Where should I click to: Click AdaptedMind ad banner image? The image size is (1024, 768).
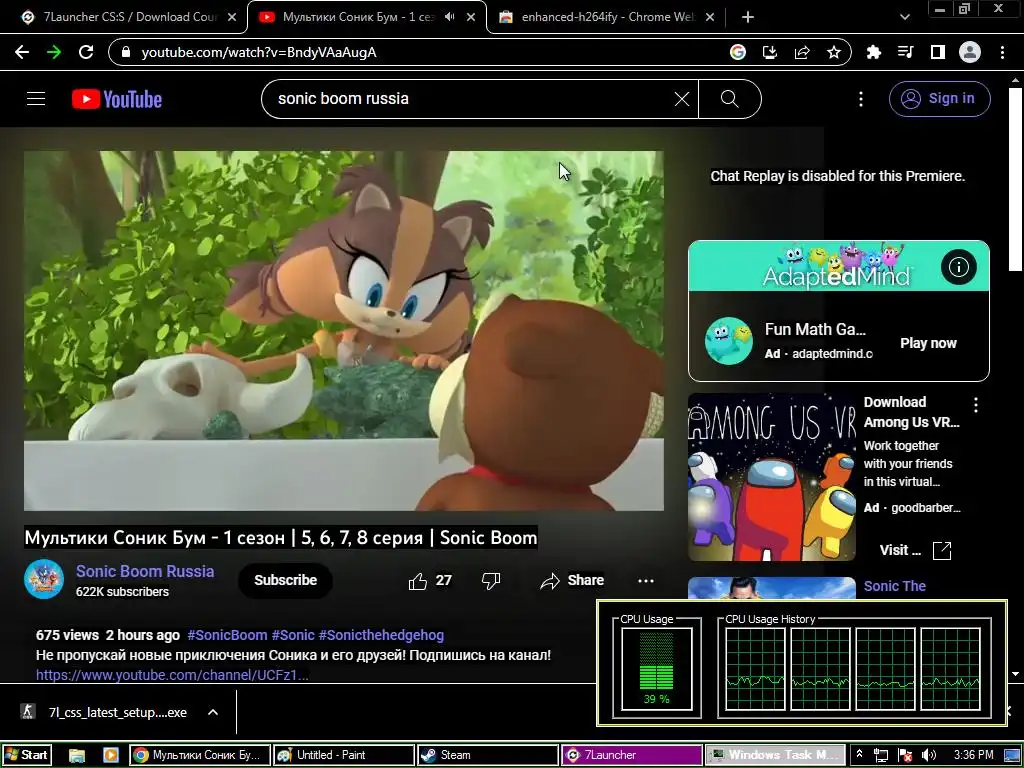click(838, 266)
